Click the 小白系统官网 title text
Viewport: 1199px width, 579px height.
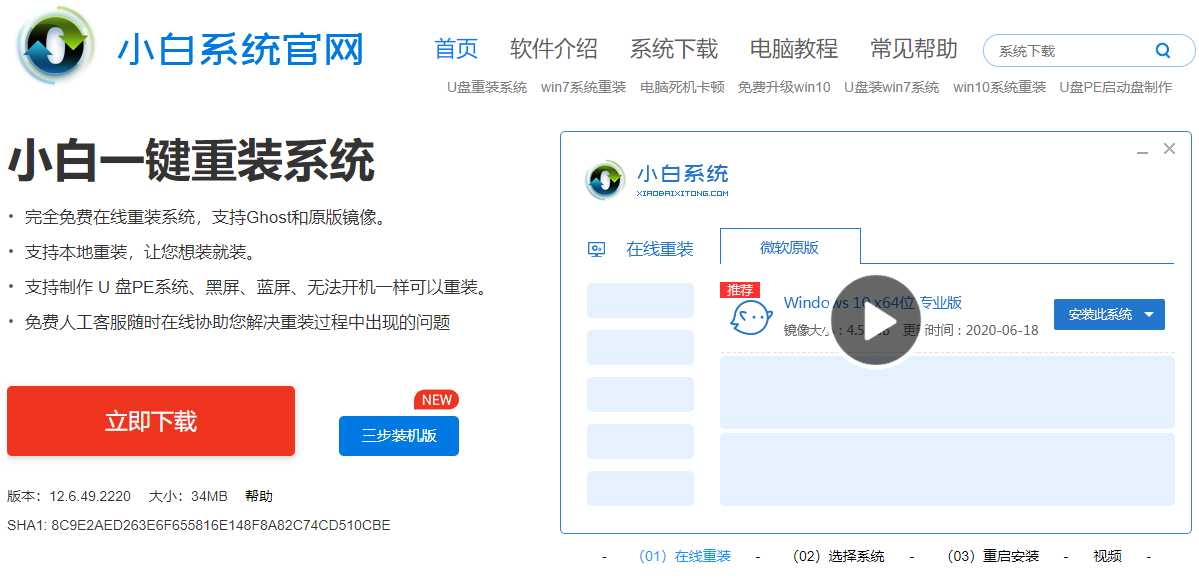tap(240, 50)
